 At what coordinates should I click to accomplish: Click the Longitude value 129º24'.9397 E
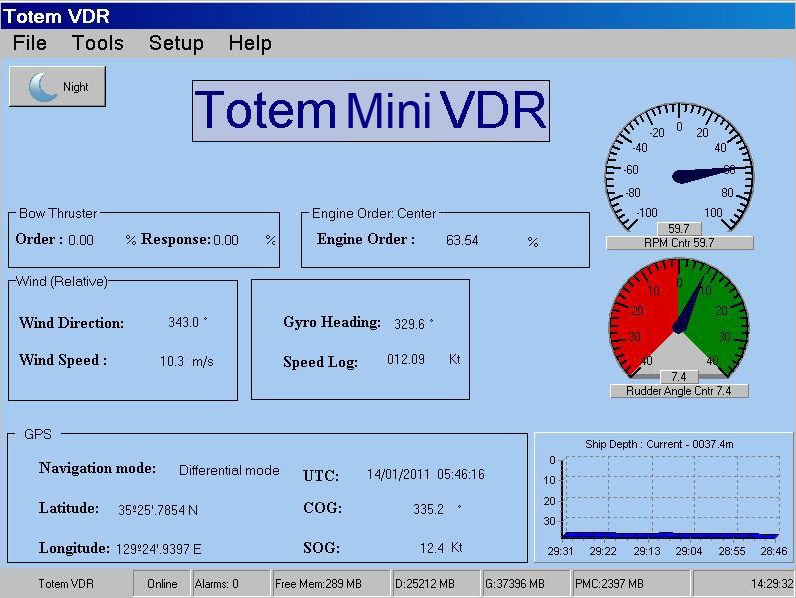(x=158, y=549)
